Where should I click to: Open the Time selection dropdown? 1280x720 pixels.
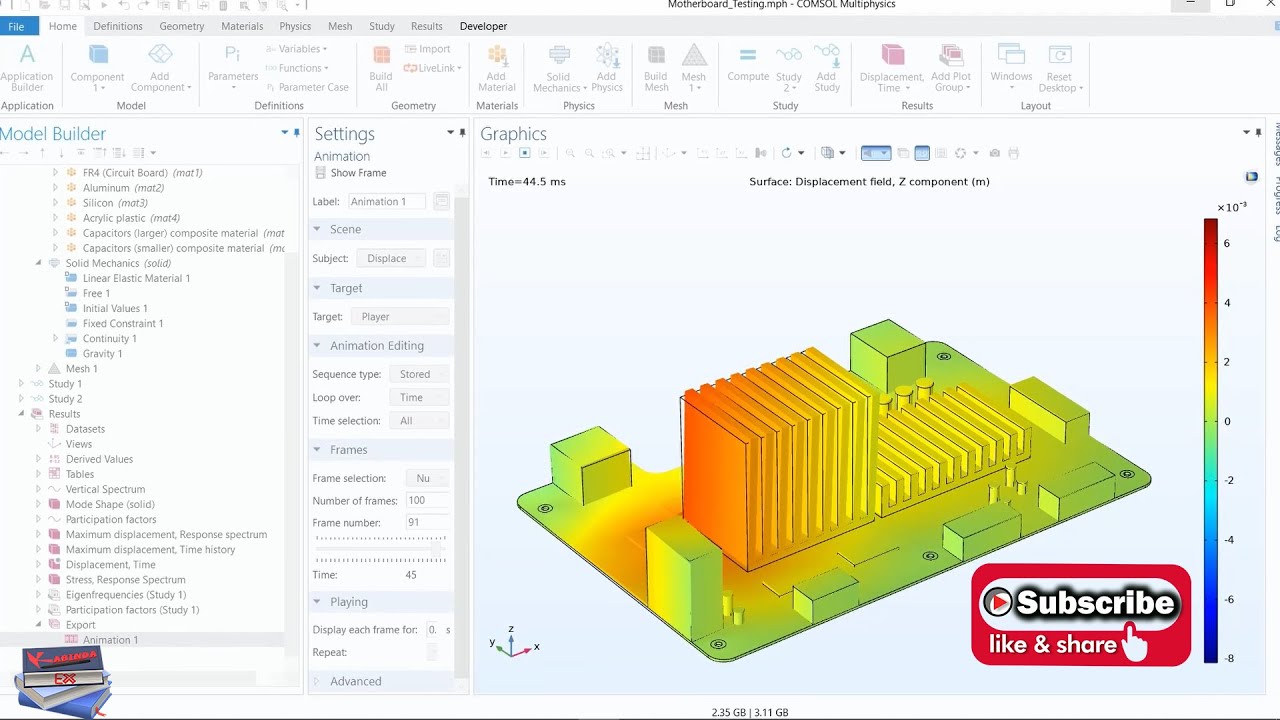click(419, 421)
